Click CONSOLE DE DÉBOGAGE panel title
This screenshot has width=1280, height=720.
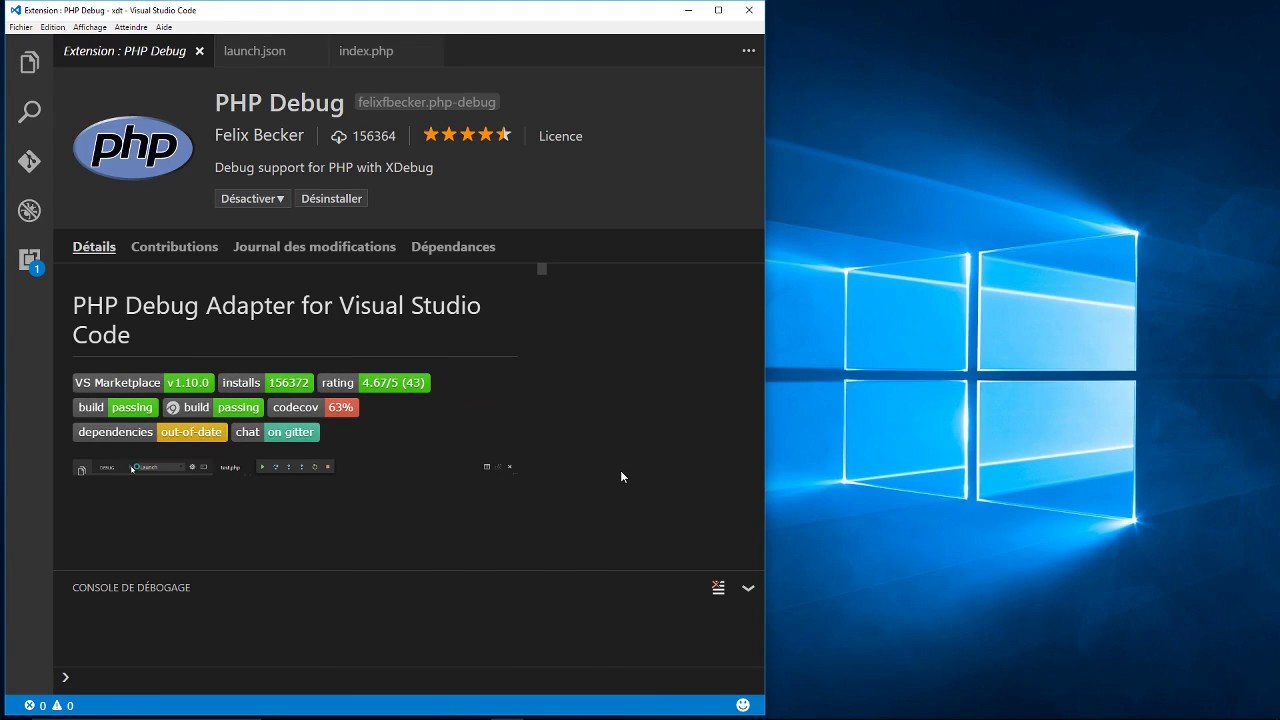tap(131, 588)
